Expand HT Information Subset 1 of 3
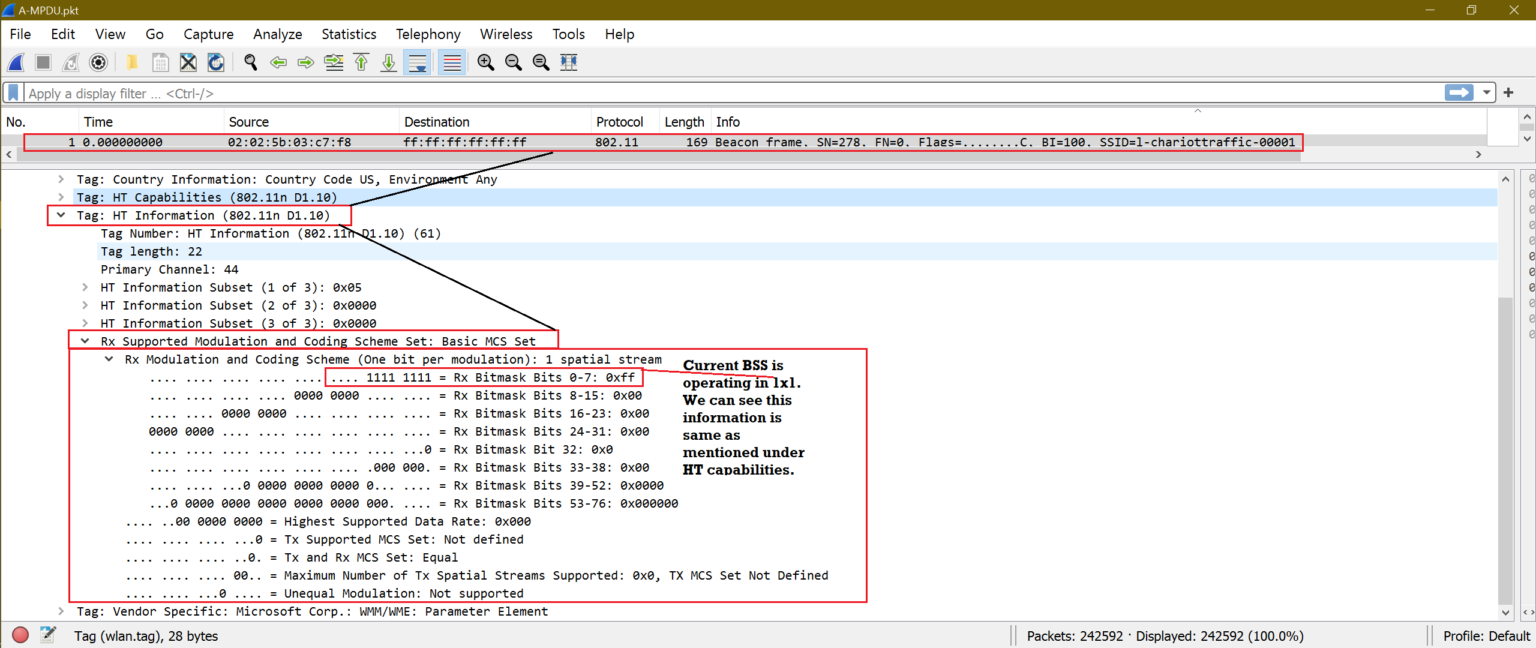 point(84,287)
